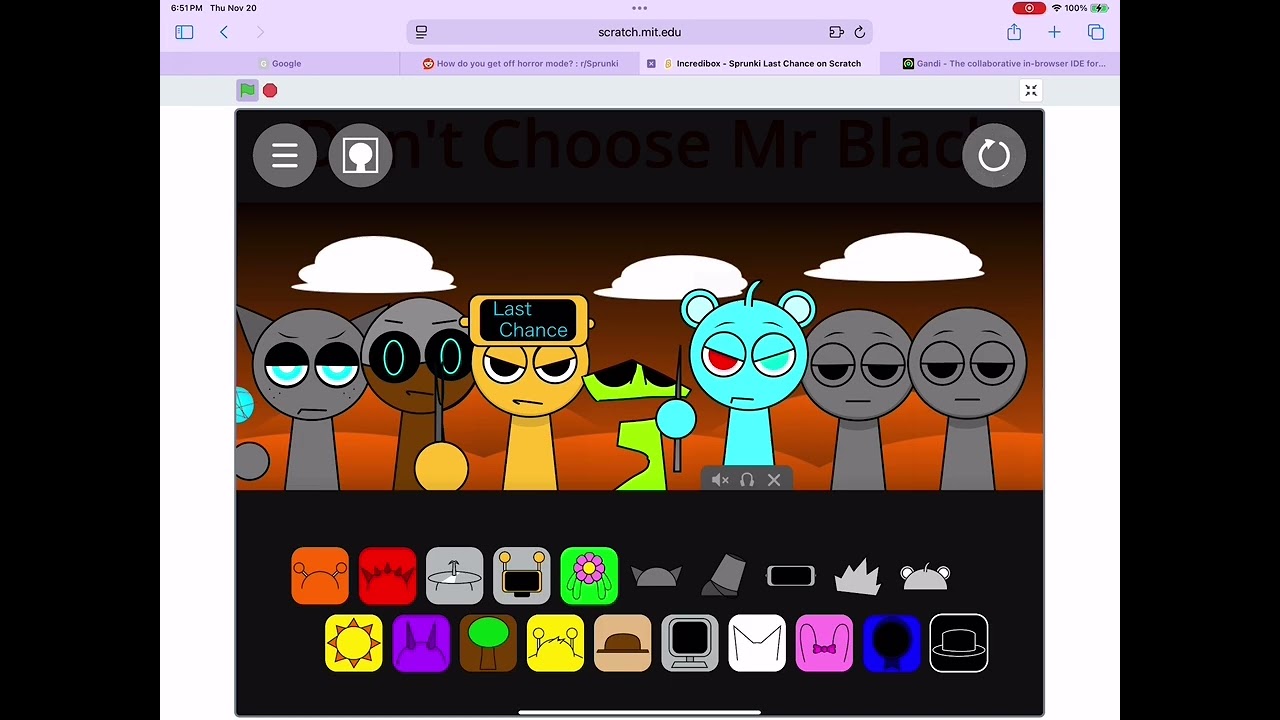
Task: Select the yellow antenna character icon
Action: 555,643
